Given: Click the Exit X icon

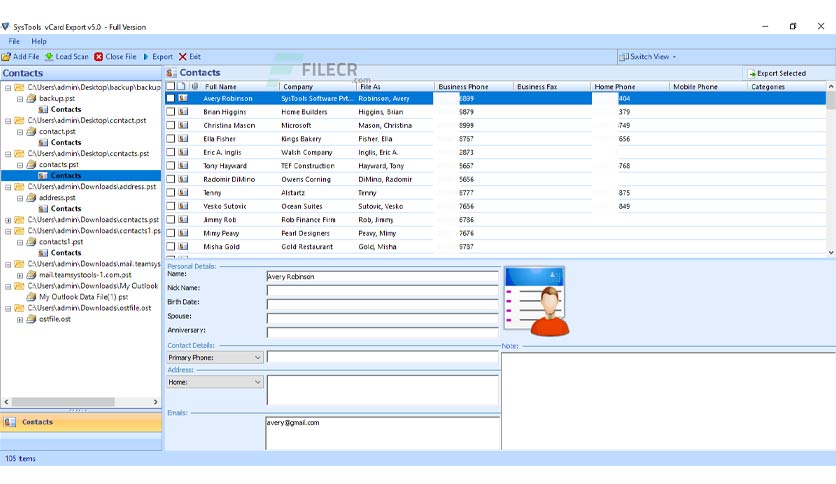Looking at the screenshot, I should point(182,57).
